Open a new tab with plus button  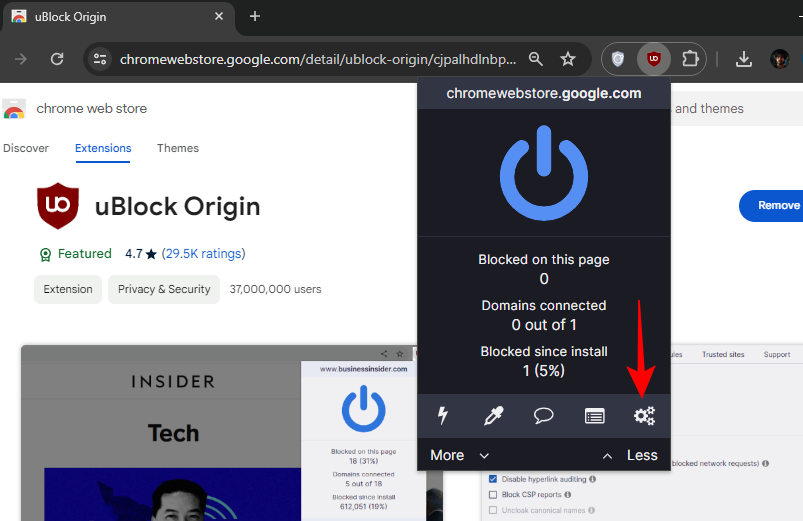coord(255,16)
